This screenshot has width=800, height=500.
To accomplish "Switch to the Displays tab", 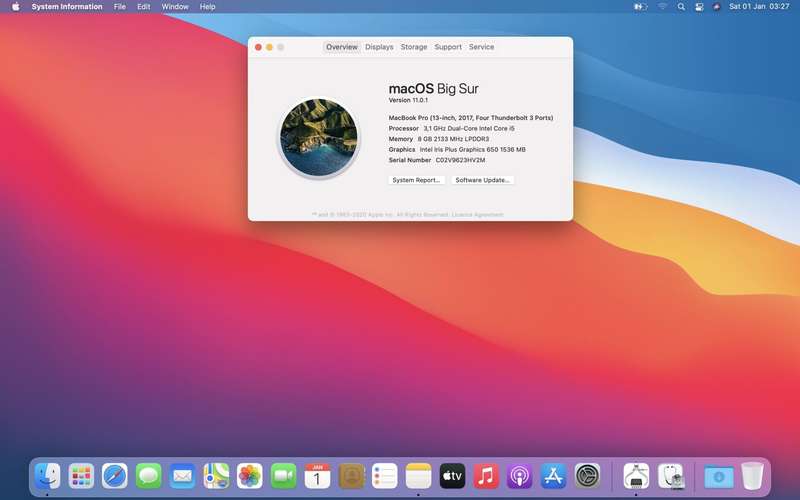I will [x=379, y=47].
